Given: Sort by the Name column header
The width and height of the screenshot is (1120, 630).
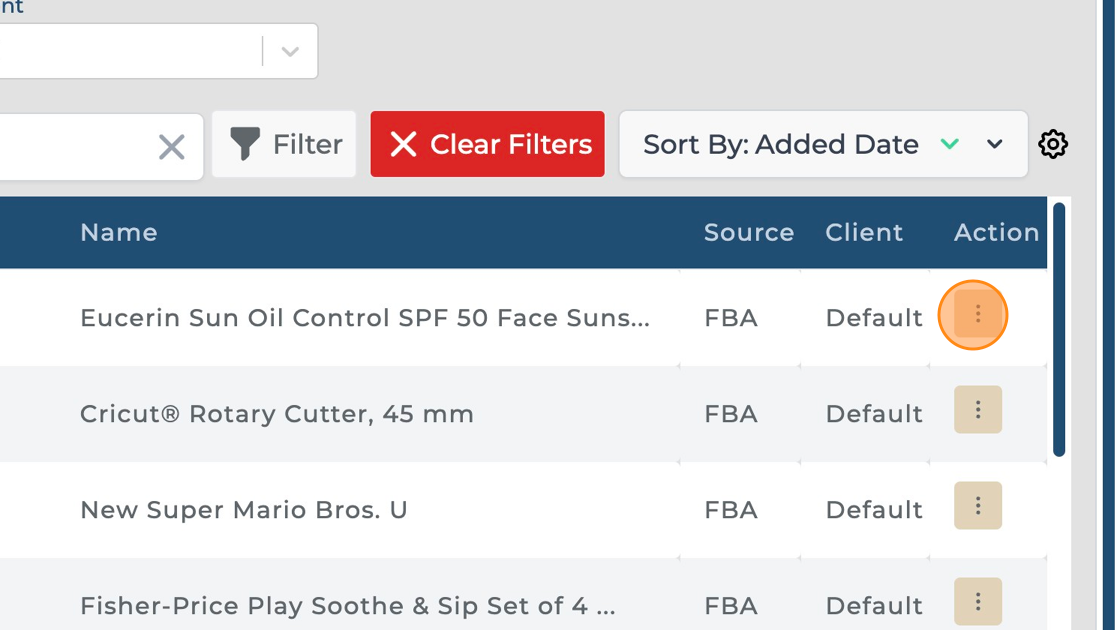Looking at the screenshot, I should [119, 232].
